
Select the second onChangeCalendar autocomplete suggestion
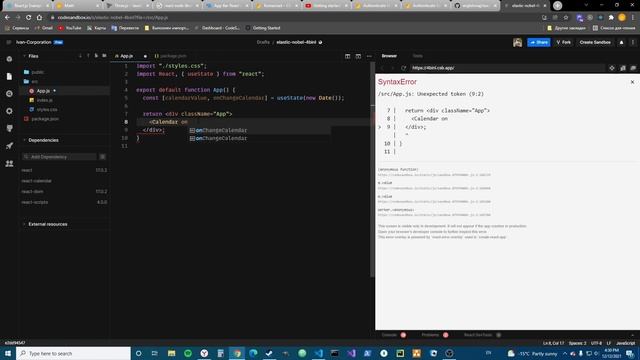point(260,138)
